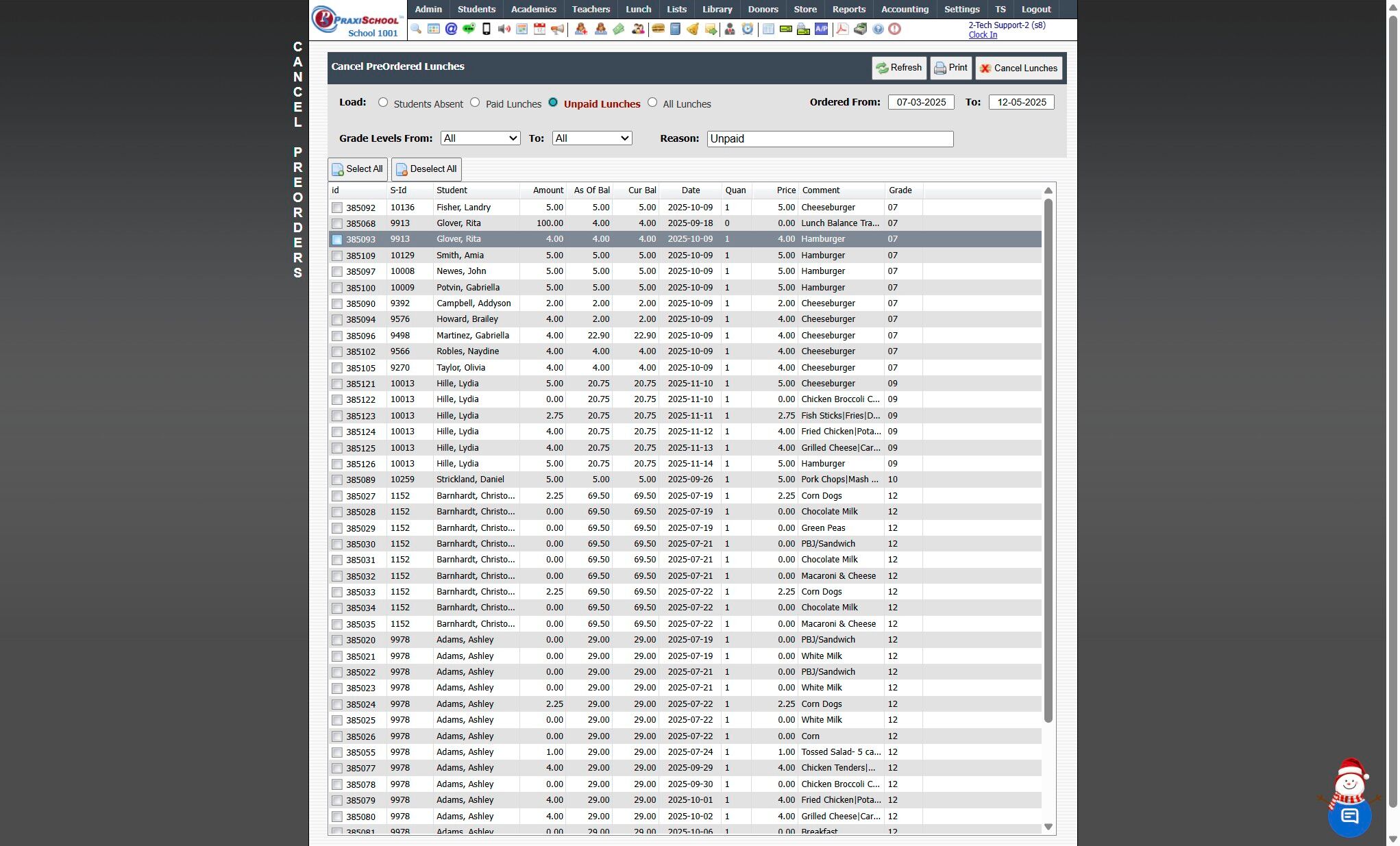Open the red calendar icon
This screenshot has width=1400, height=846.
[x=540, y=29]
